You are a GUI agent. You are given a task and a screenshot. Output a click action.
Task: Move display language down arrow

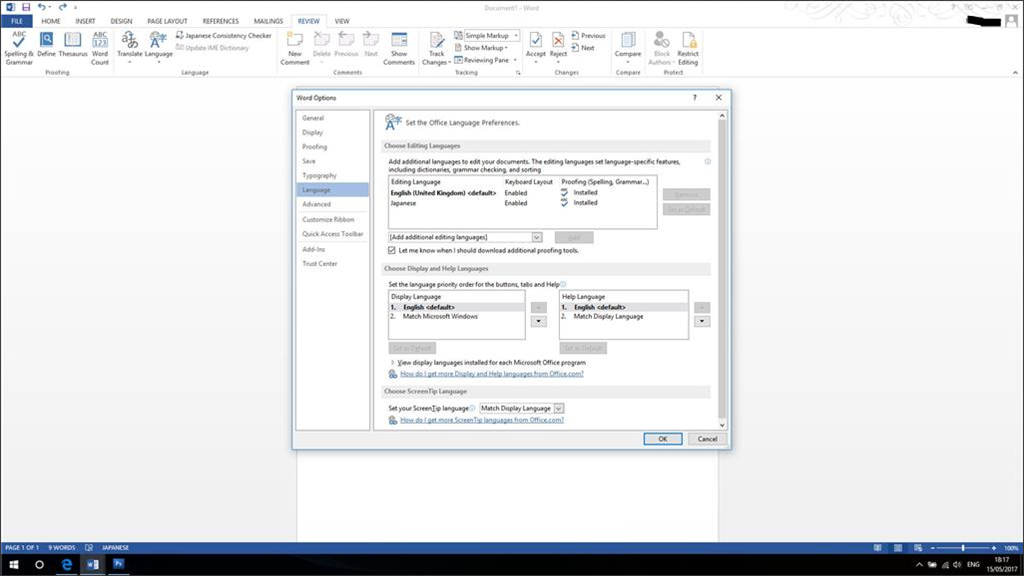(x=538, y=321)
